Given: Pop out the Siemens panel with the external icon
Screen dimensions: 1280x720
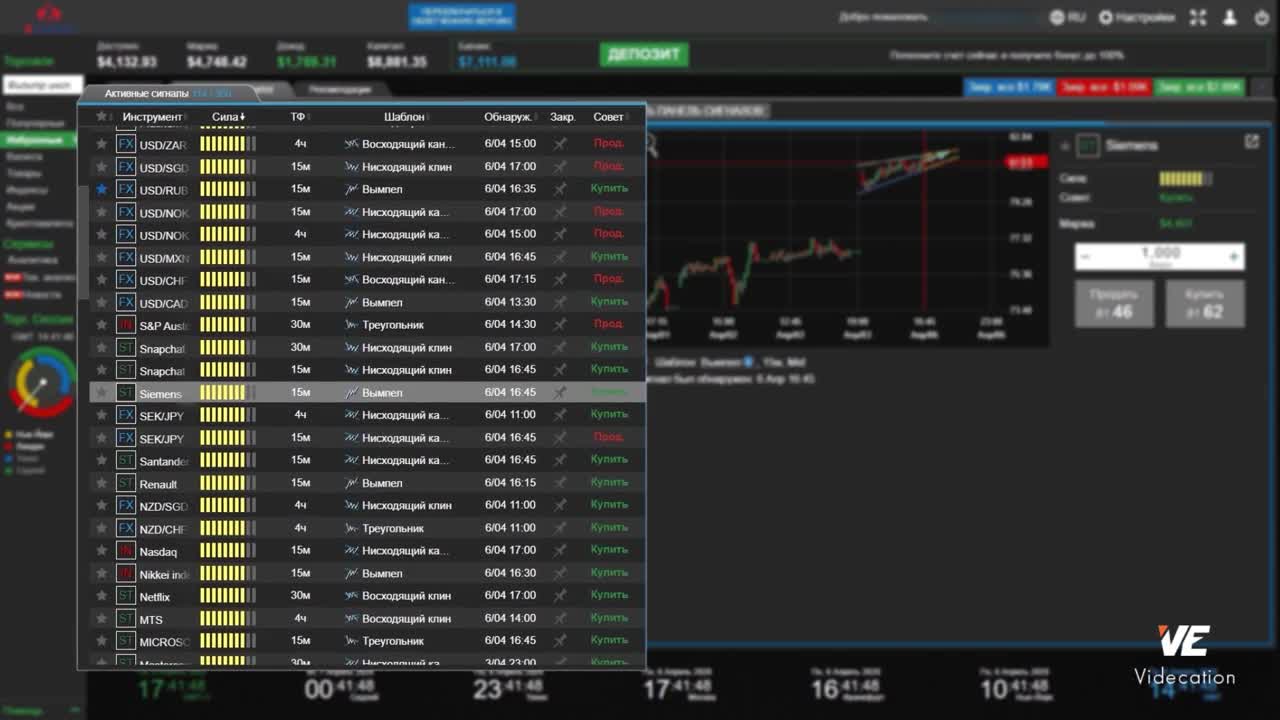Looking at the screenshot, I should coord(1251,142).
